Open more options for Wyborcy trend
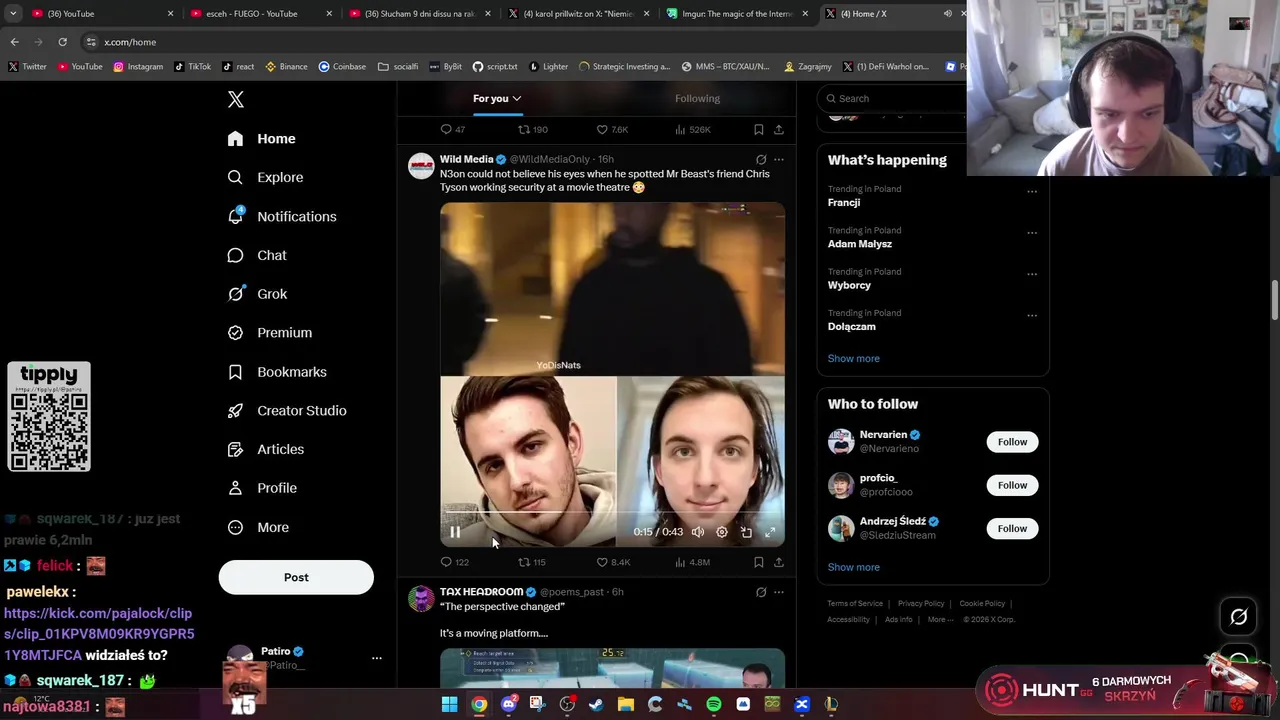The width and height of the screenshot is (1280, 720). click(1032, 274)
